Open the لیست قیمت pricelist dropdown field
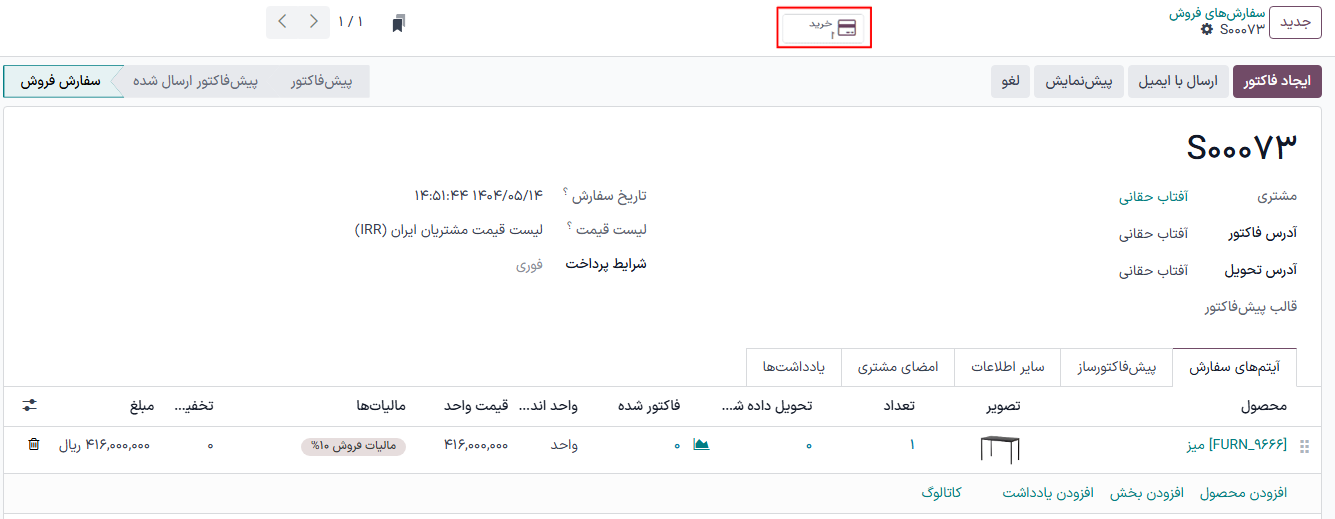Image resolution: width=1335 pixels, height=519 pixels. click(x=448, y=230)
